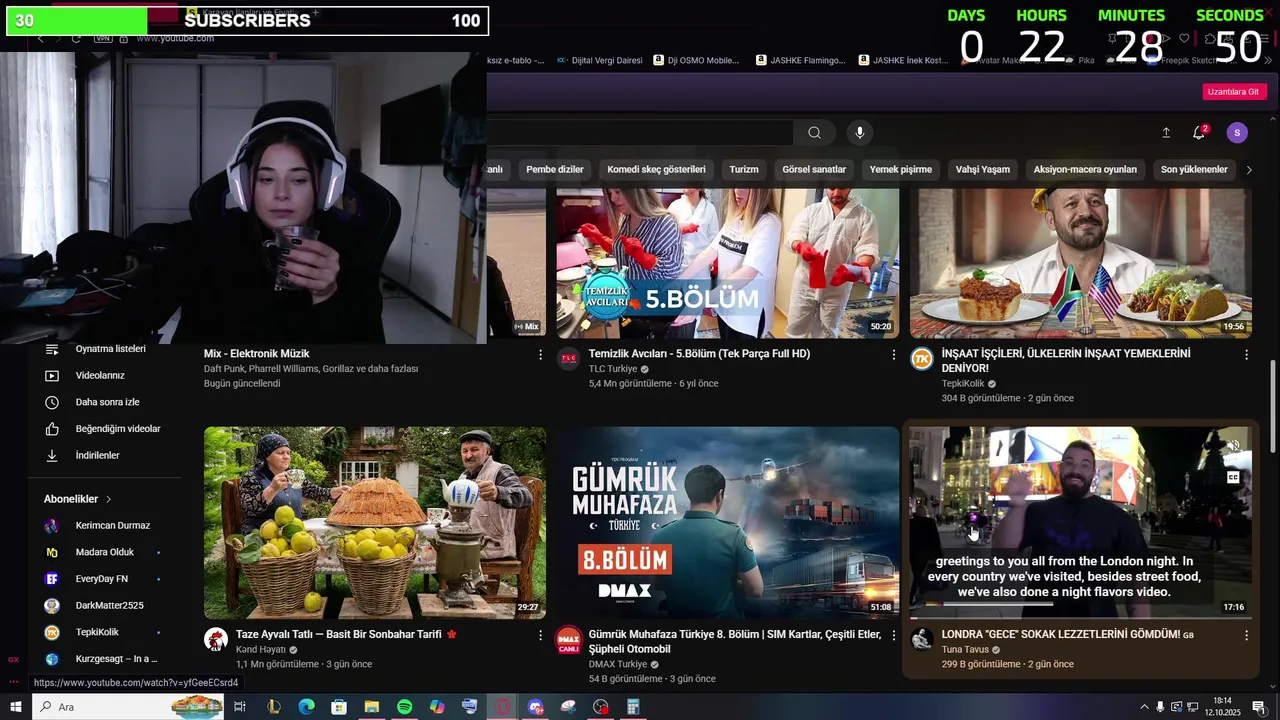Select Aksiyon-macera oyunları chip
Viewport: 1280px width, 720px height.
coord(1085,169)
